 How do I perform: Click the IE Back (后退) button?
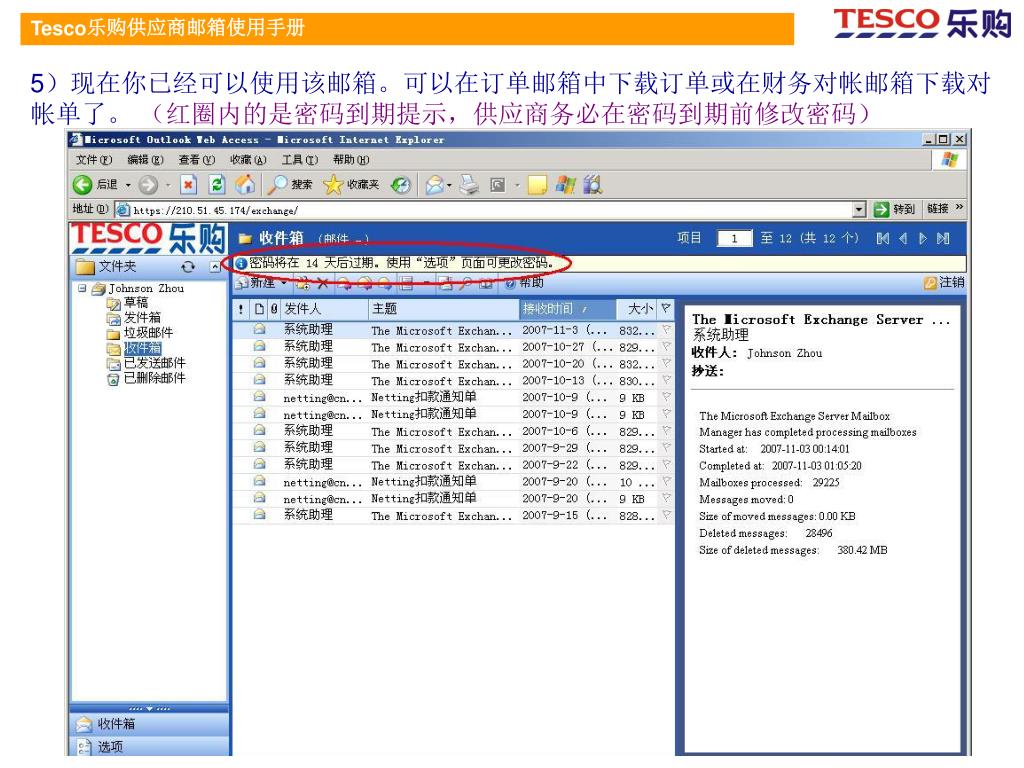click(95, 185)
